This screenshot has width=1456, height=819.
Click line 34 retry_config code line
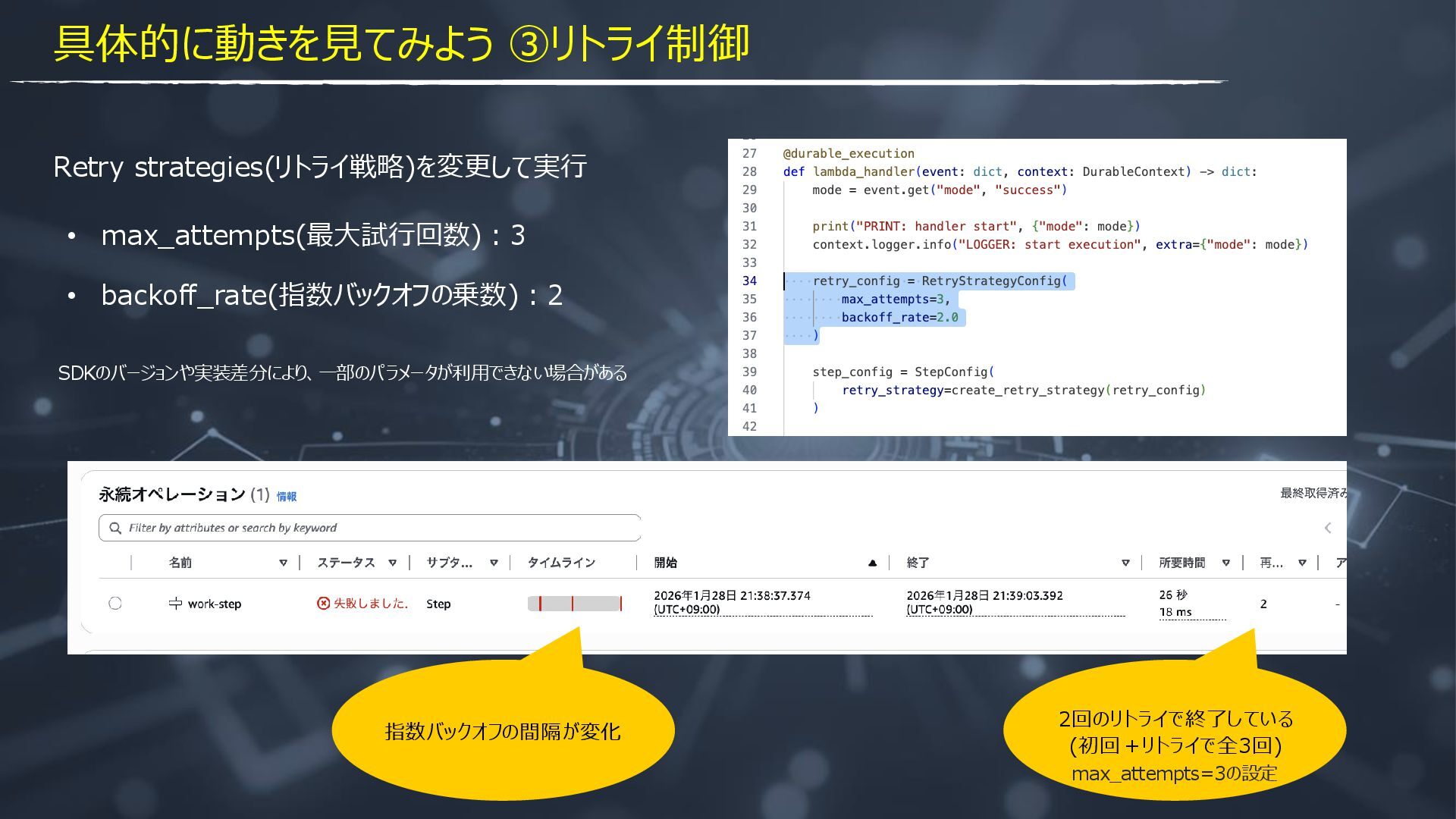[939, 281]
